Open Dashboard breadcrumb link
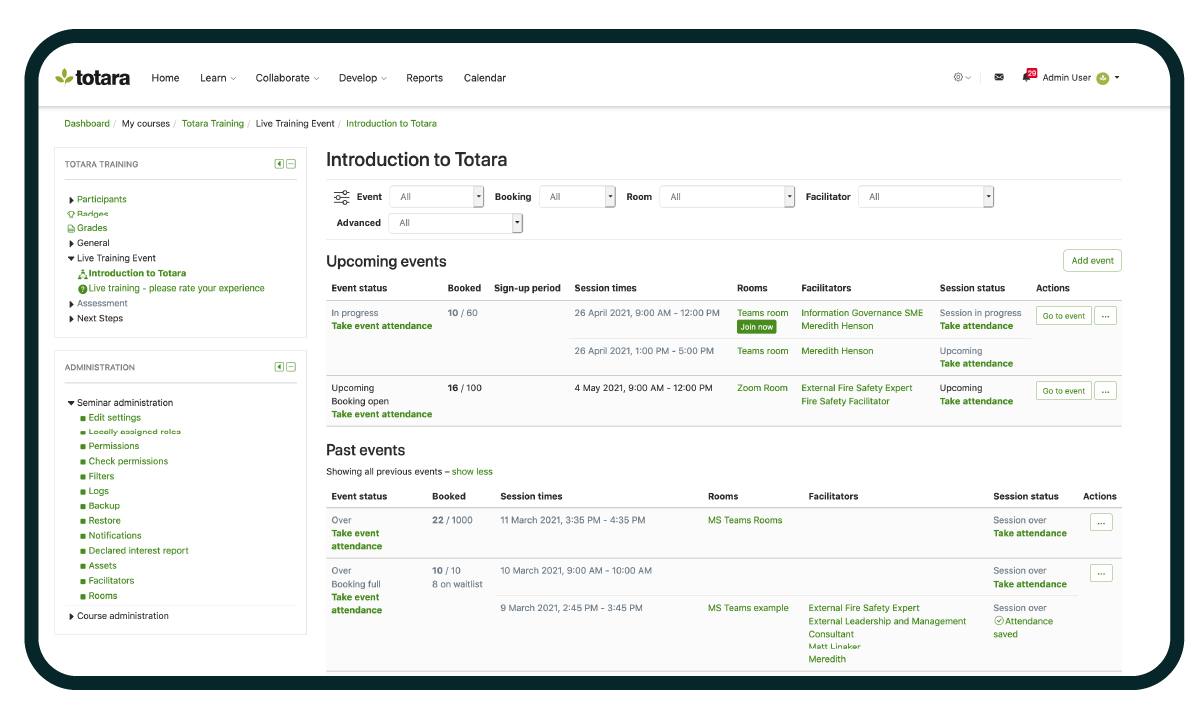Viewport: 1201px width, 719px height. click(87, 124)
